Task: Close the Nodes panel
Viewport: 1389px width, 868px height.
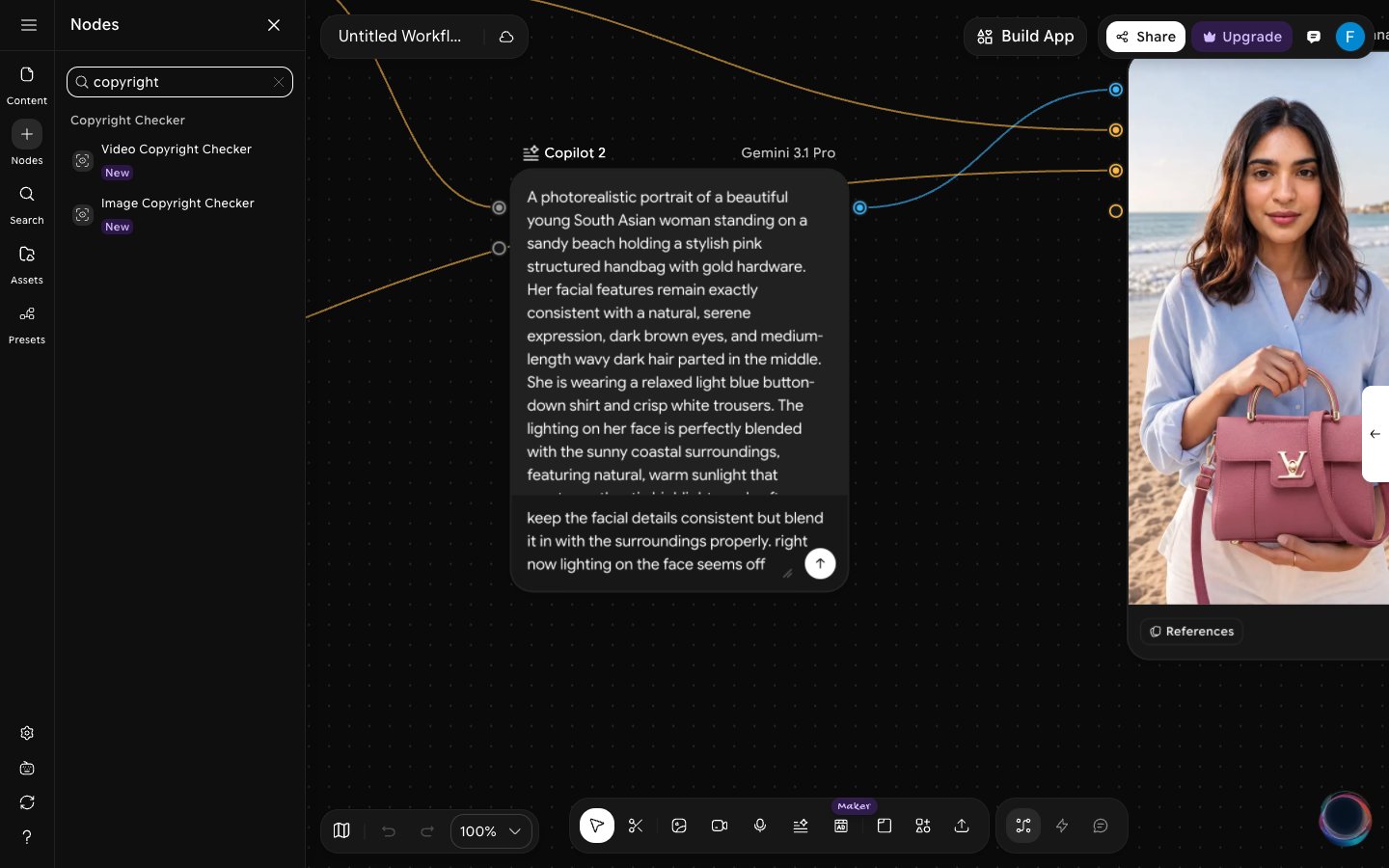Action: point(274,25)
